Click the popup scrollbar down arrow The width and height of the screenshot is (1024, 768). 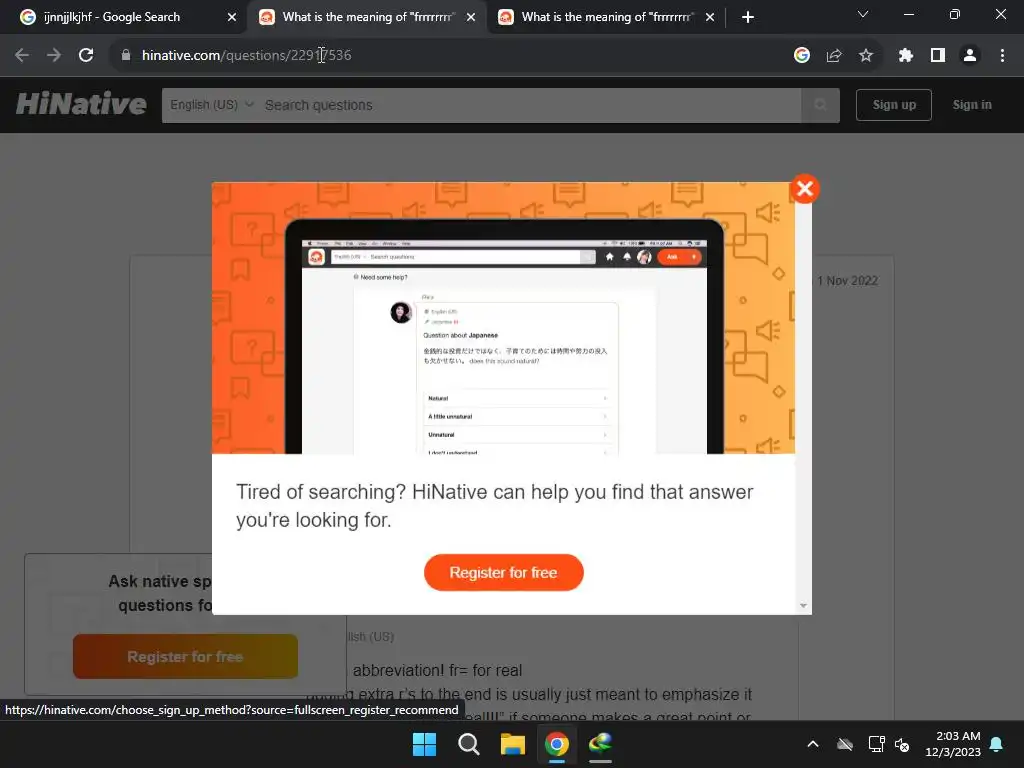pyautogui.click(x=803, y=605)
